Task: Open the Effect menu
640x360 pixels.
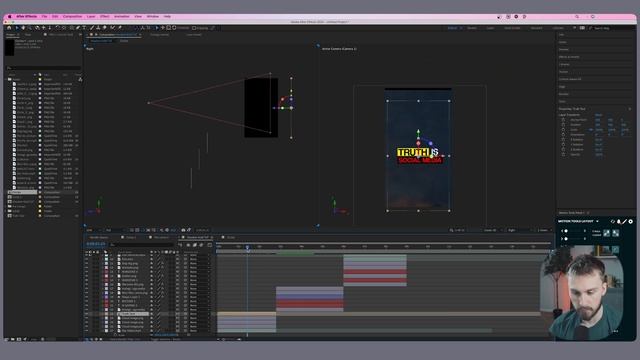Action: tap(104, 17)
